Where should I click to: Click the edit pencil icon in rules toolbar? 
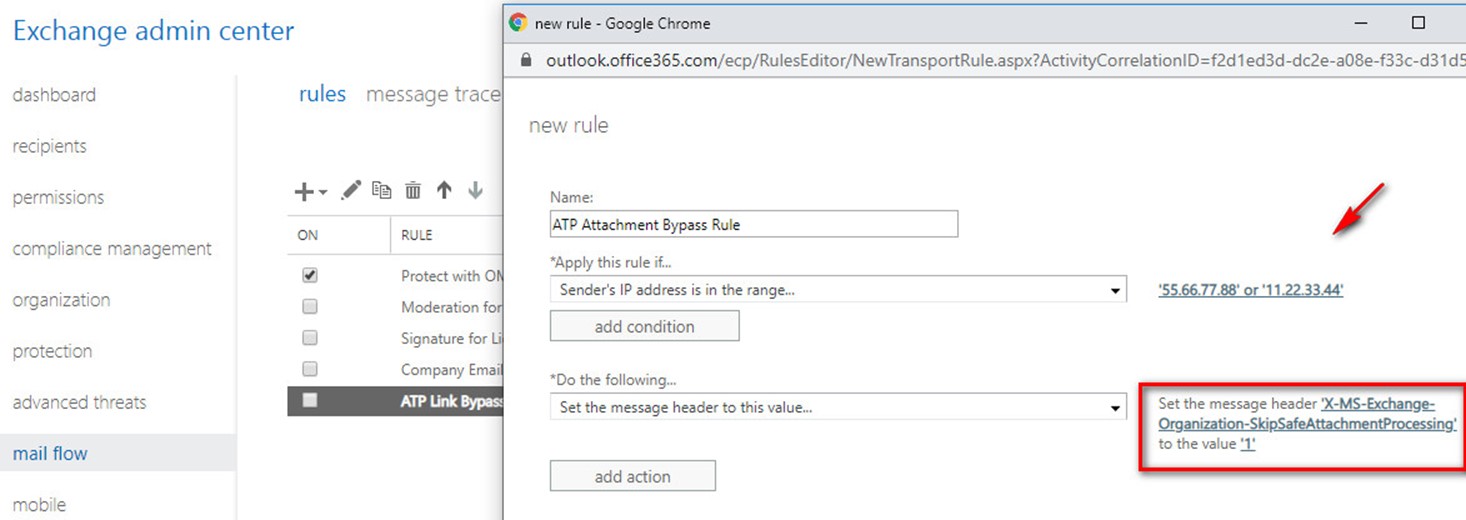[351, 190]
